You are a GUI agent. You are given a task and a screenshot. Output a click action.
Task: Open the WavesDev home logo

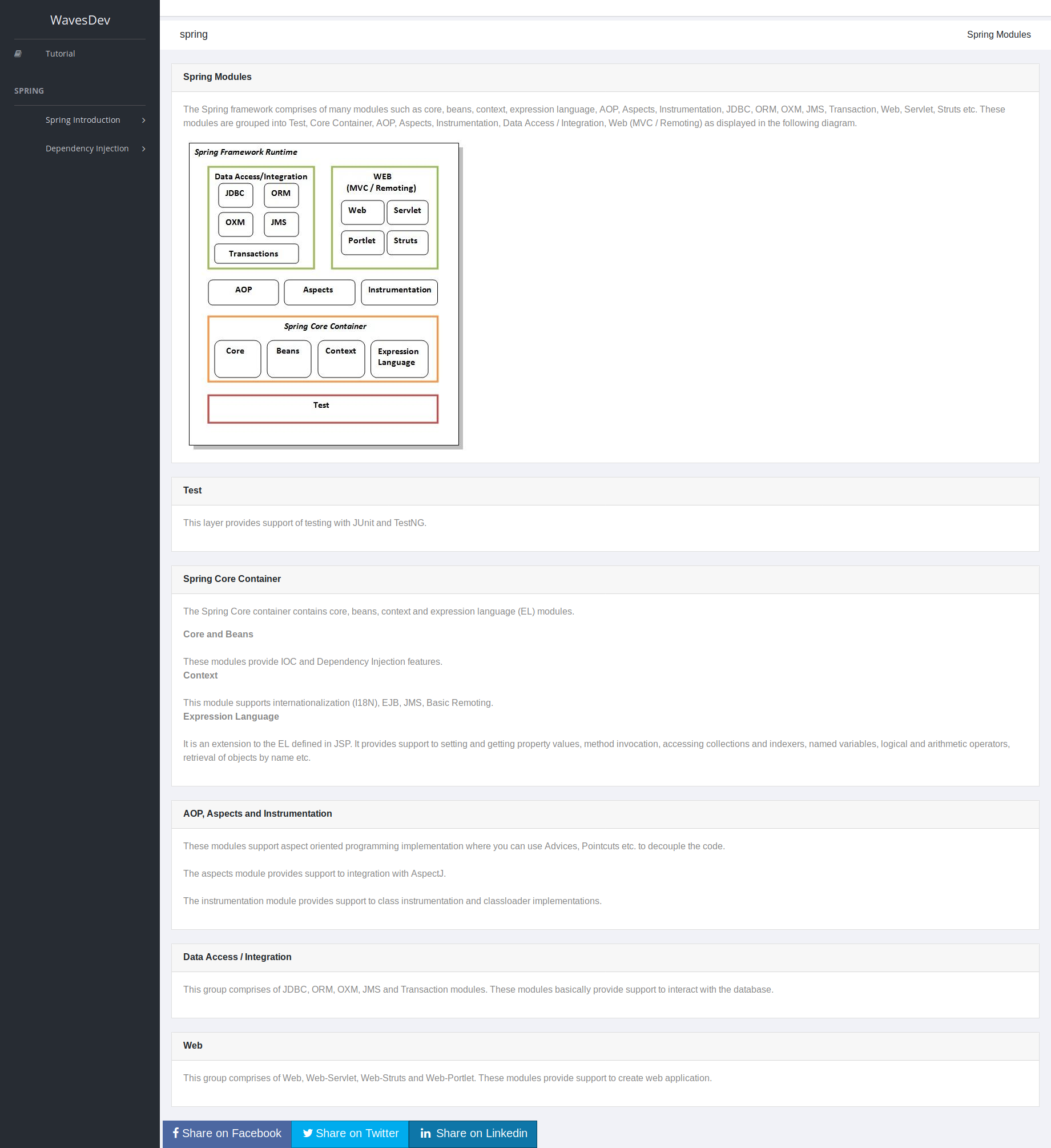tap(80, 20)
